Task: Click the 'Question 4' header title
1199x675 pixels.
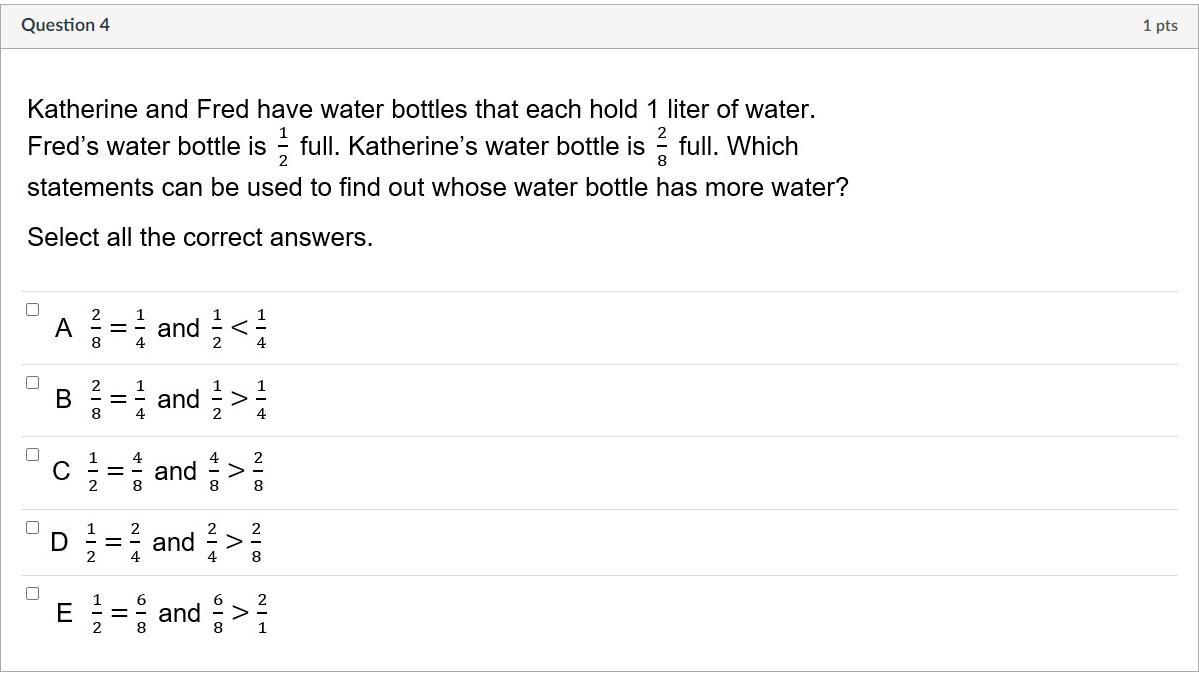Action: click(x=65, y=25)
